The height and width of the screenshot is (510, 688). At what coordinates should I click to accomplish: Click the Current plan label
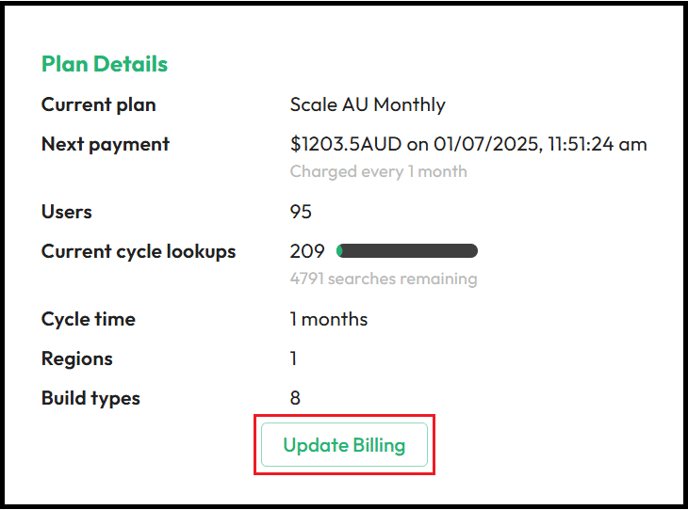(99, 105)
